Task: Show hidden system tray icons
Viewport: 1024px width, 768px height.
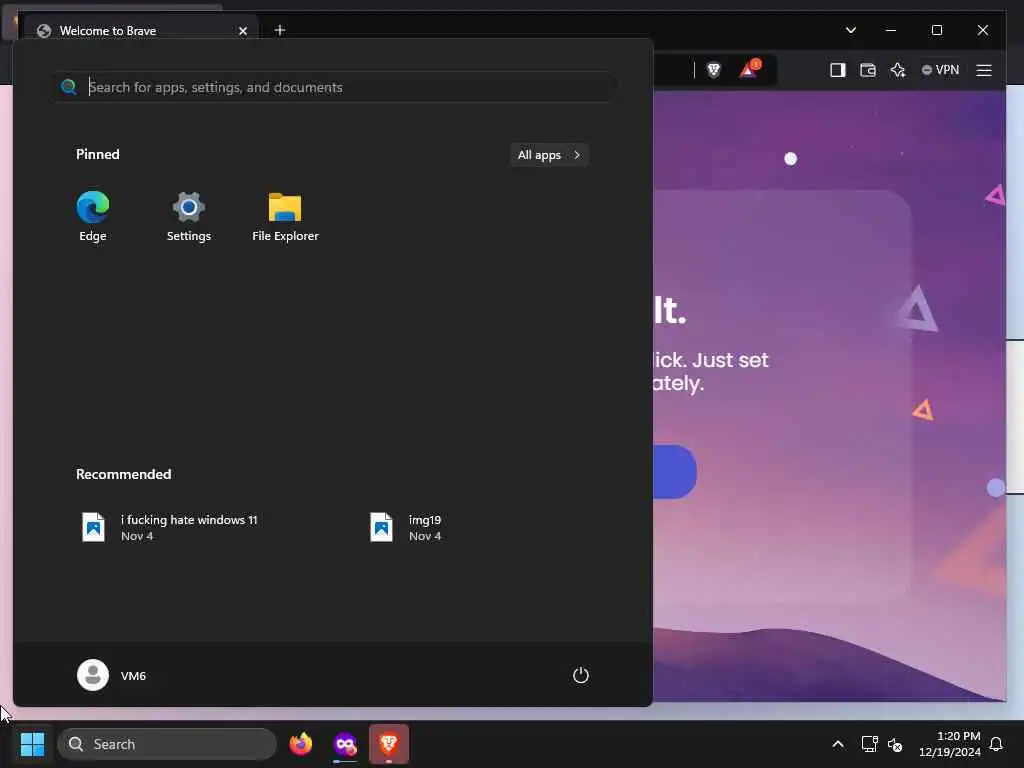Action: tap(838, 744)
